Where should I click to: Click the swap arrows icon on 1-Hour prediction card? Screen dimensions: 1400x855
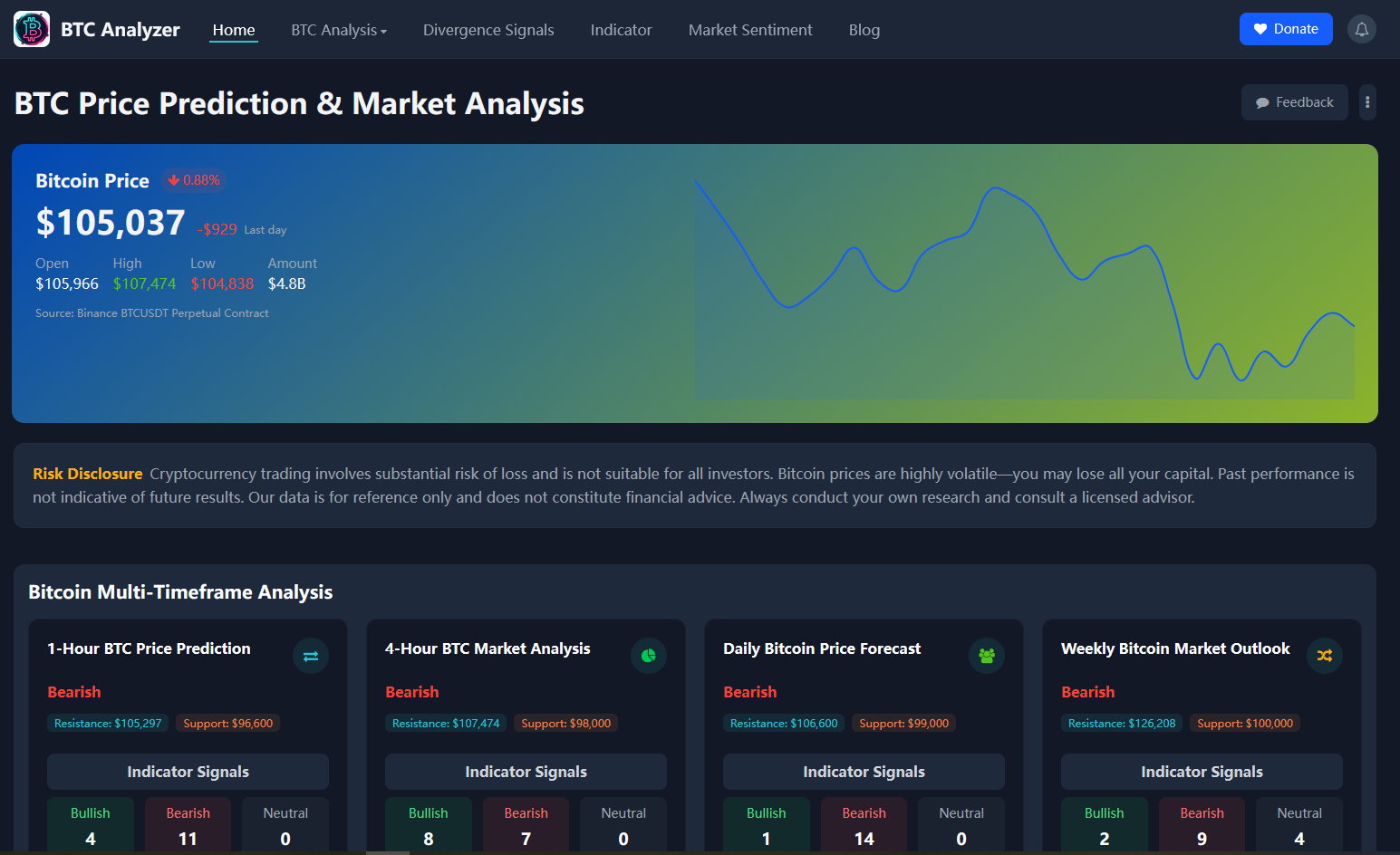coord(311,656)
